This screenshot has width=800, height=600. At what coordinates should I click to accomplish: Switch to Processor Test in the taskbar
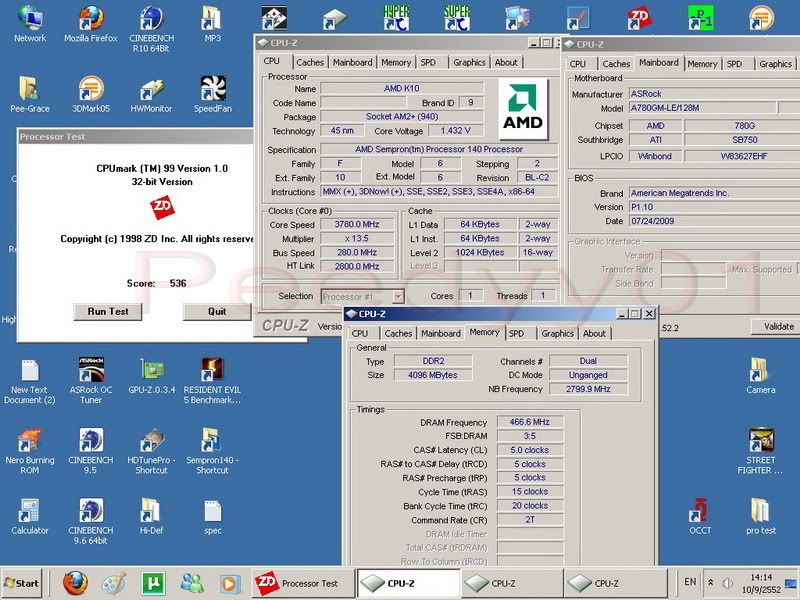point(303,583)
